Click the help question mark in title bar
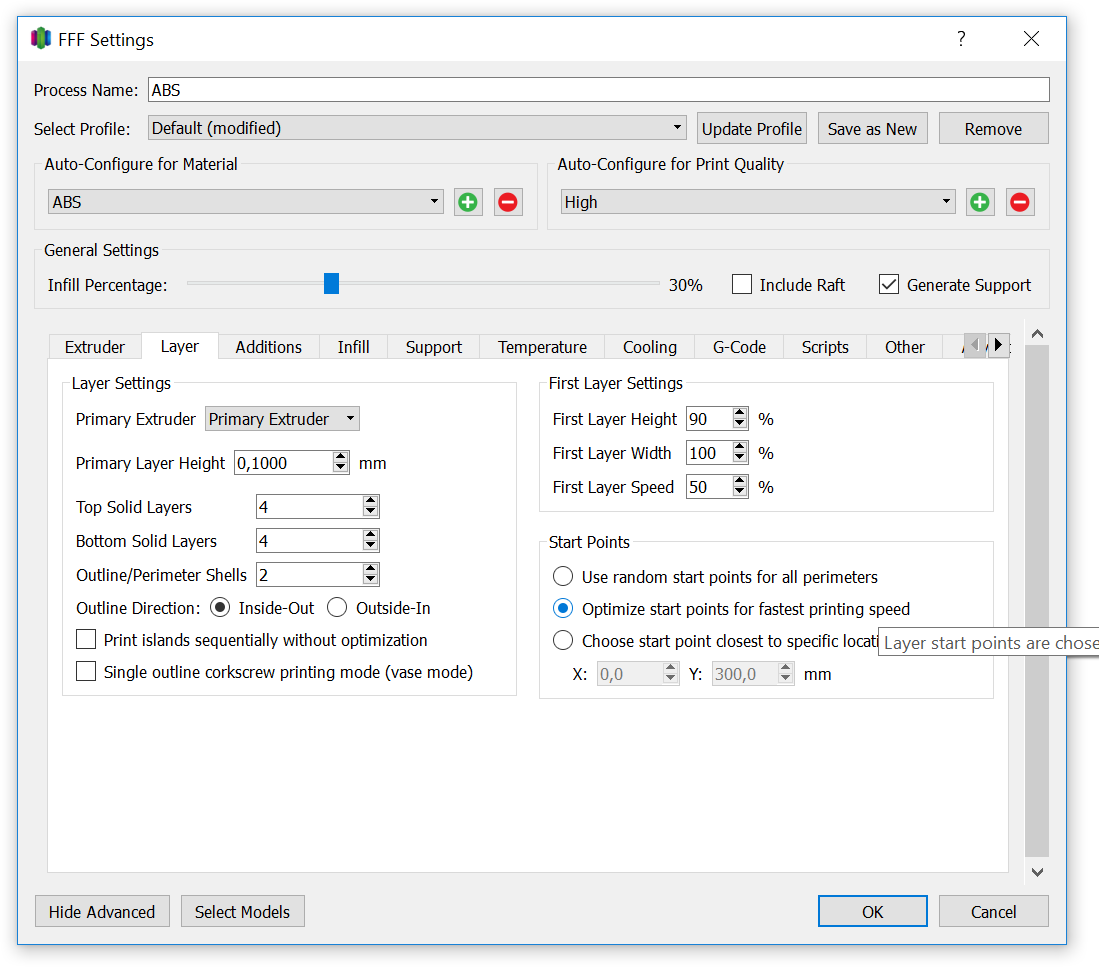1099x967 pixels. click(x=962, y=39)
